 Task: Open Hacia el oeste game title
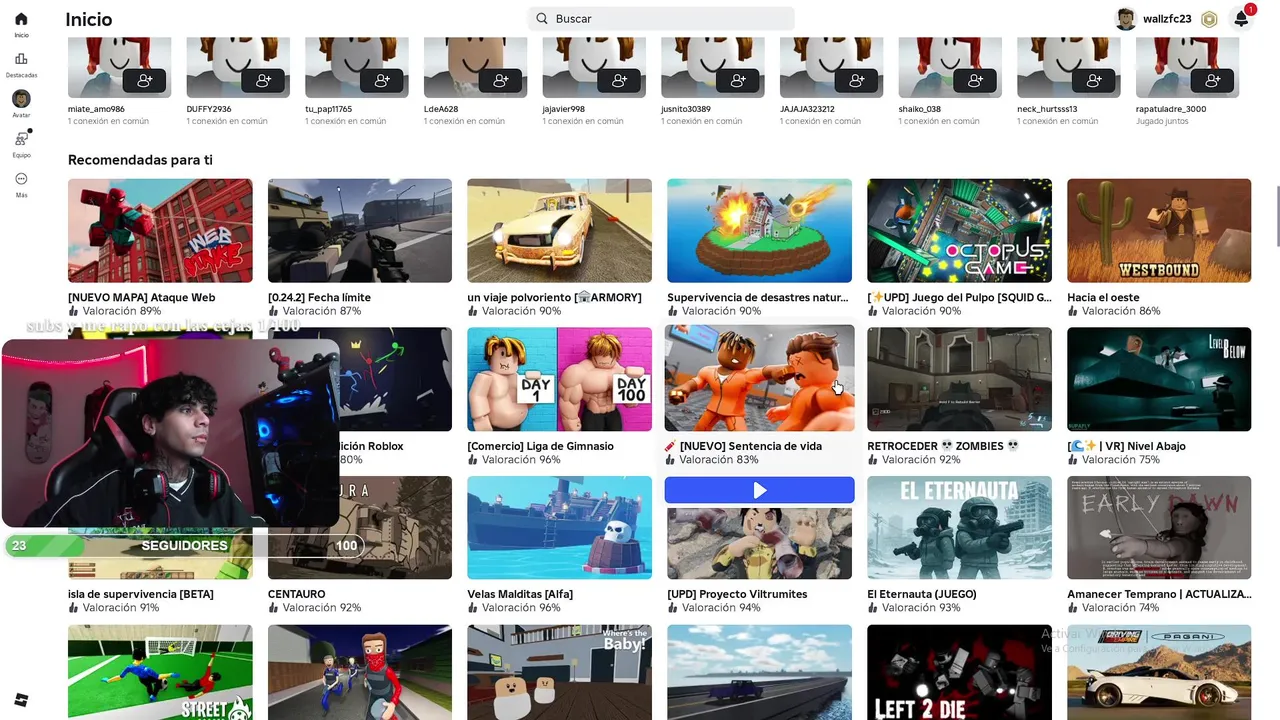(1103, 297)
